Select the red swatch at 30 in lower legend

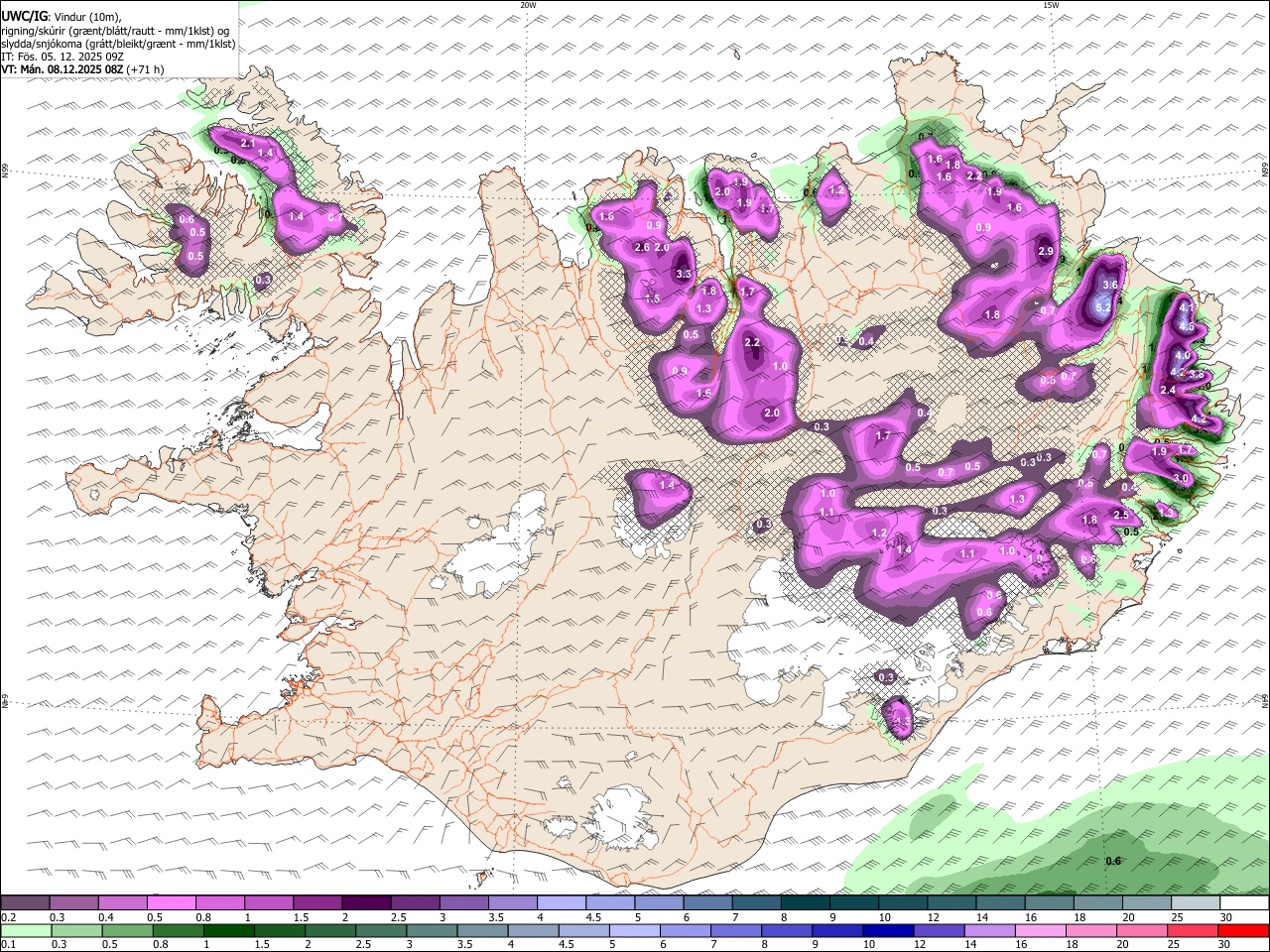(x=1244, y=931)
